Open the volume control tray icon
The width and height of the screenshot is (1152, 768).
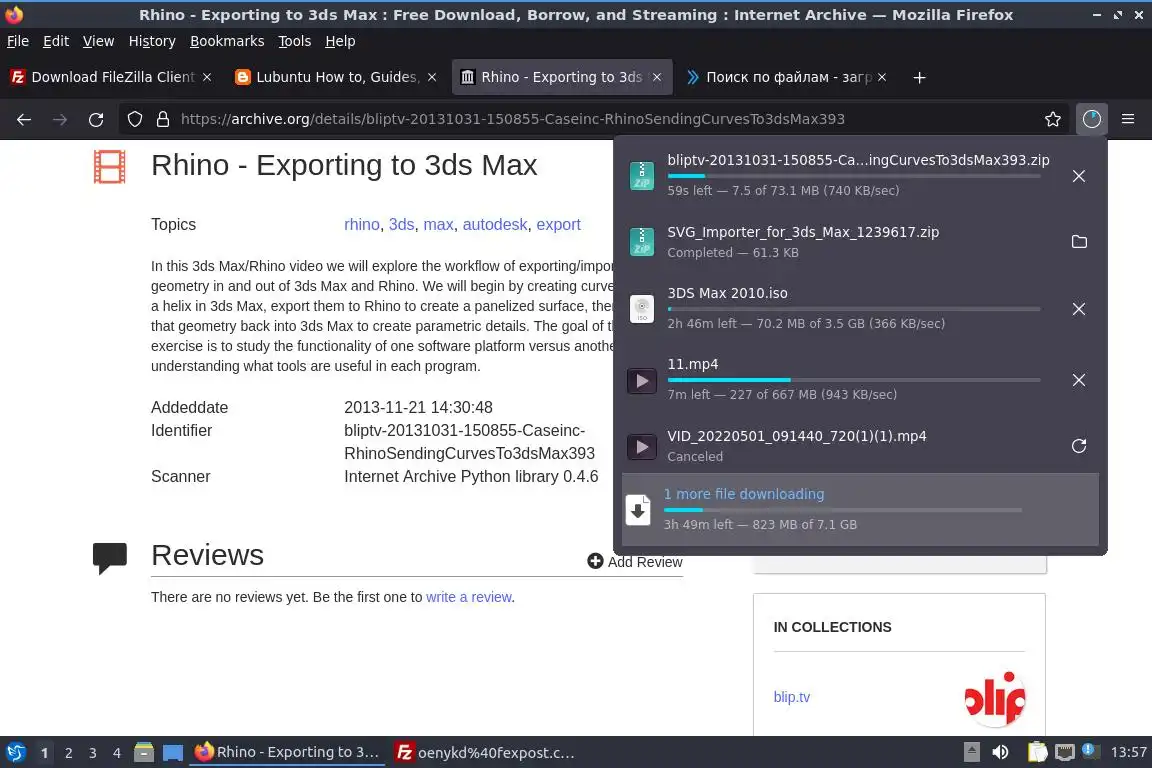[1000, 753]
